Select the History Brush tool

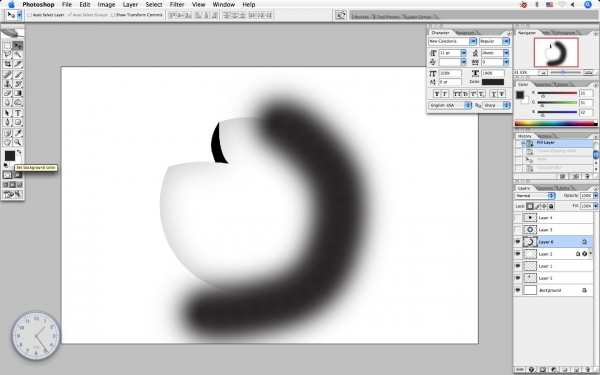(x=18, y=84)
